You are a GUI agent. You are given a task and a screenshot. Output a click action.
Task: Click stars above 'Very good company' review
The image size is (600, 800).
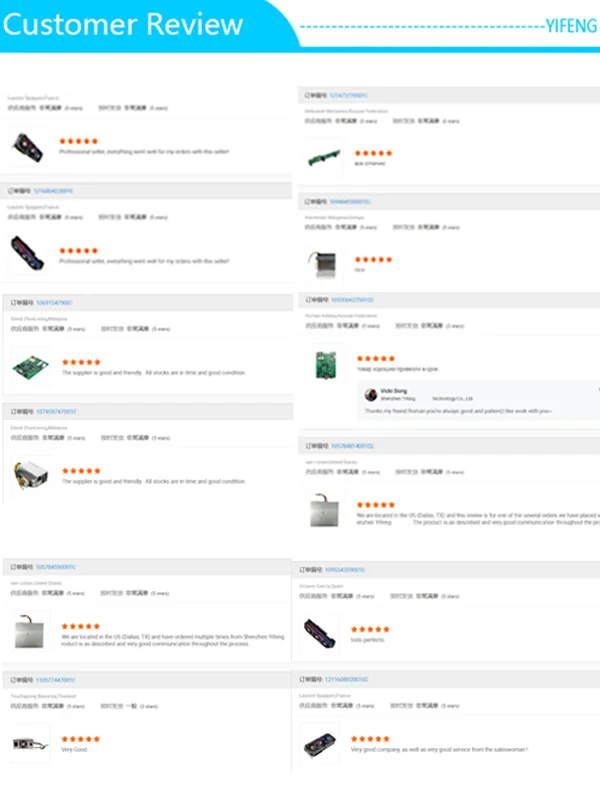point(371,738)
